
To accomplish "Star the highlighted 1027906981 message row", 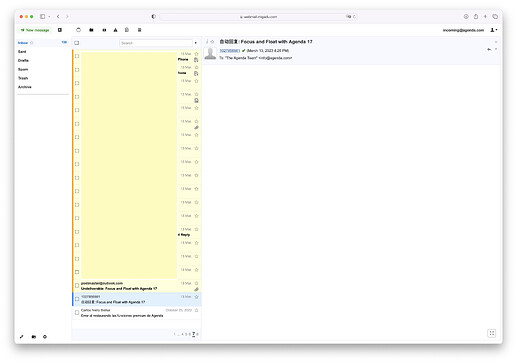I will [x=196, y=297].
